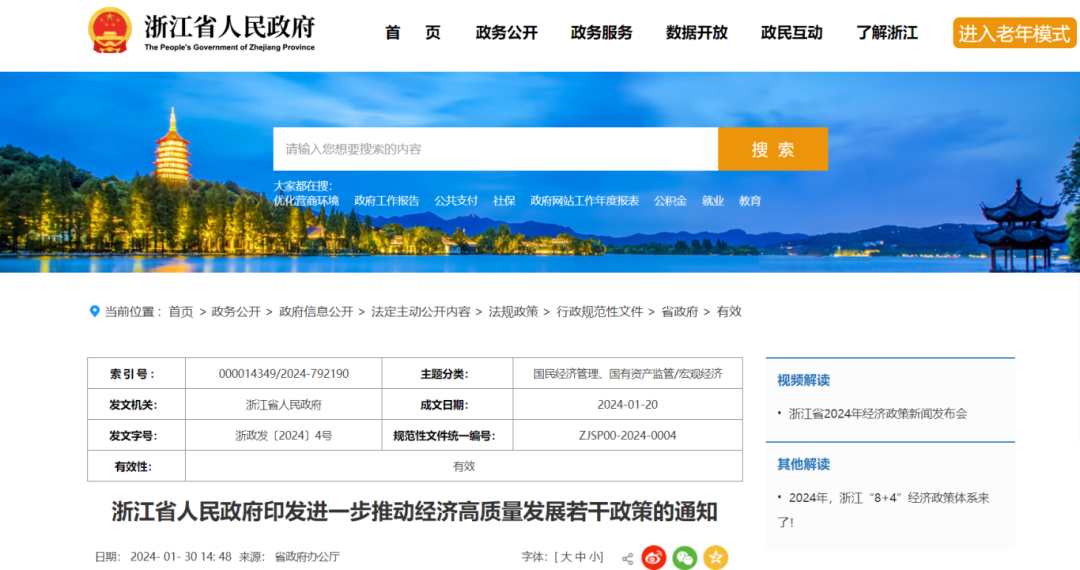Screen dimensions: 1080x570
Task: Open 浙江省2024年经济政策新闻发布会 video link
Action: click(878, 413)
